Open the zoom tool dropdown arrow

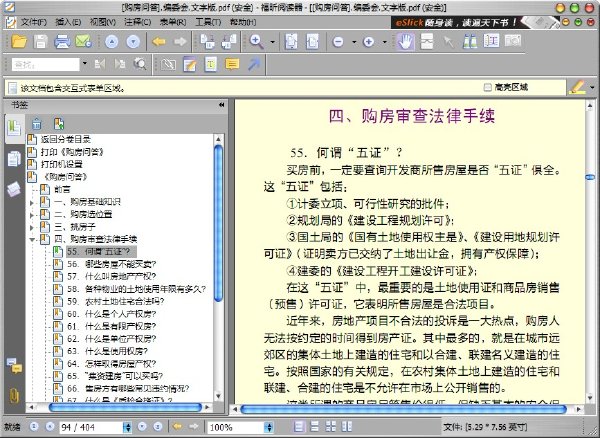272,42
